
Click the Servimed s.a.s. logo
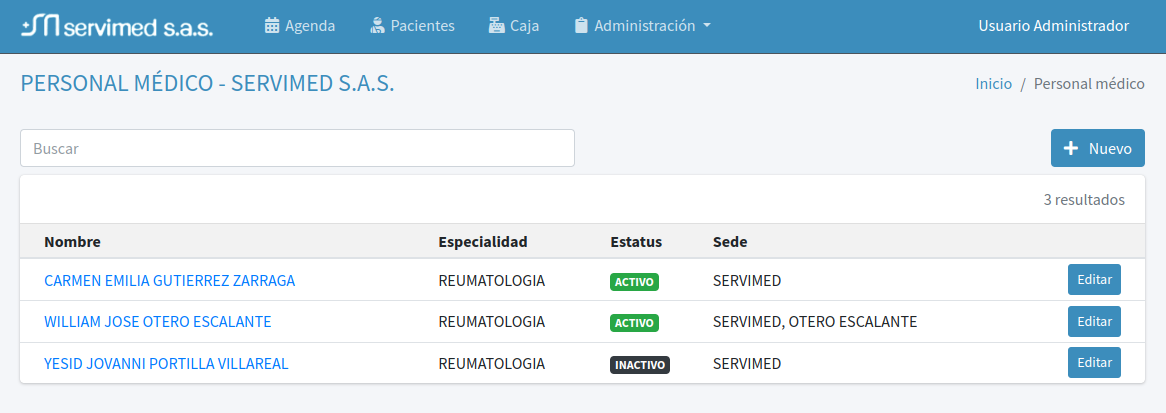[117, 27]
